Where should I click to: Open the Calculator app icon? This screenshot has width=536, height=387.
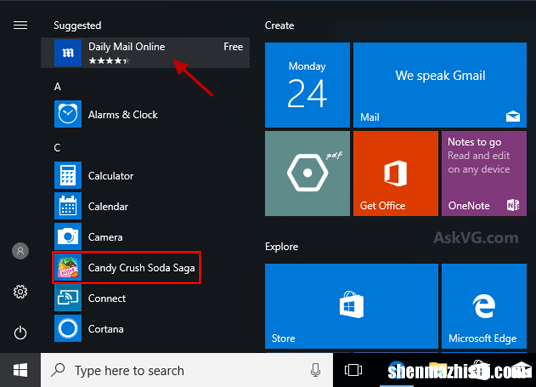pyautogui.click(x=68, y=175)
